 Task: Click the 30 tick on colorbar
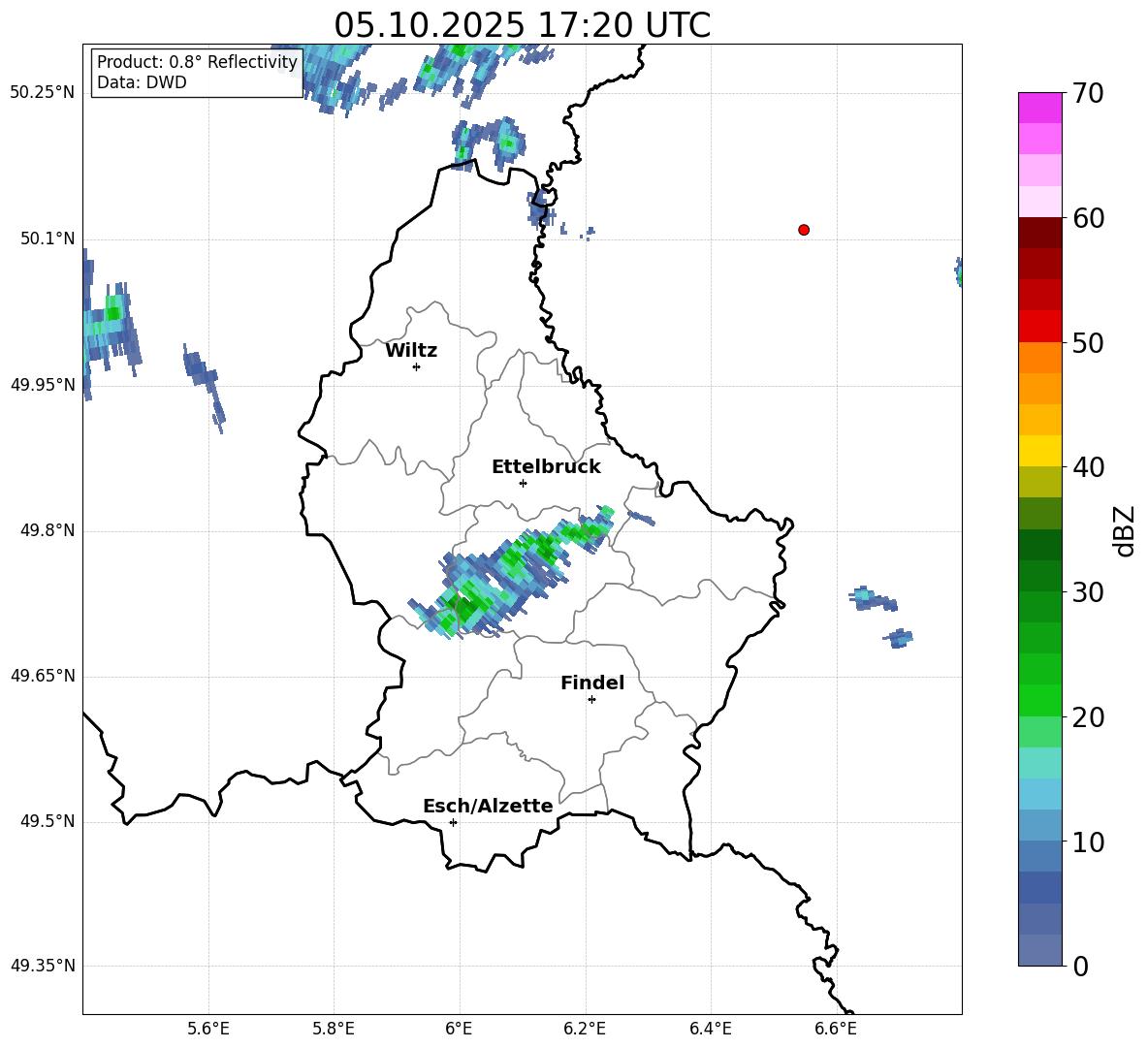coord(1088,592)
